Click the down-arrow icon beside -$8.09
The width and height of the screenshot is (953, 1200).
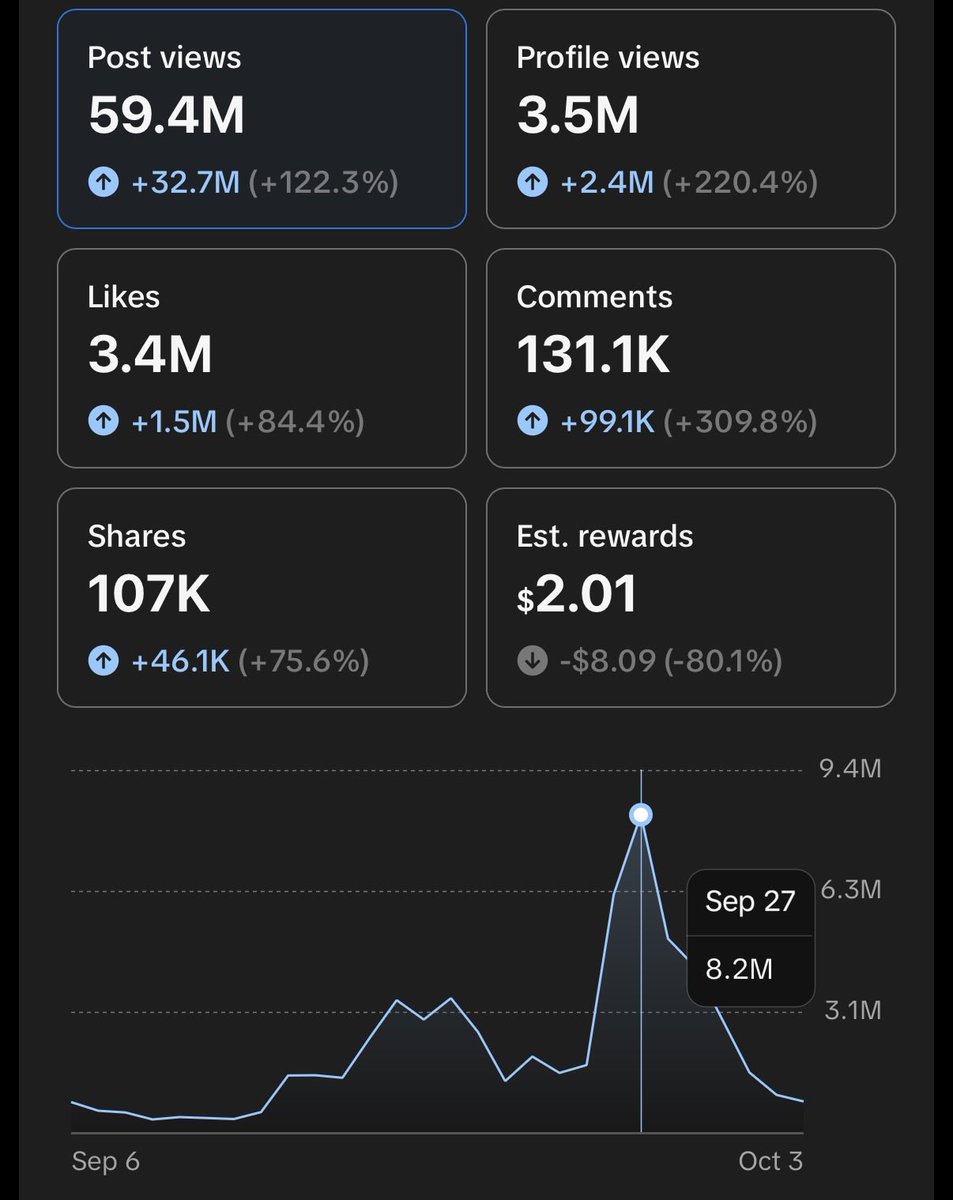(x=532, y=661)
